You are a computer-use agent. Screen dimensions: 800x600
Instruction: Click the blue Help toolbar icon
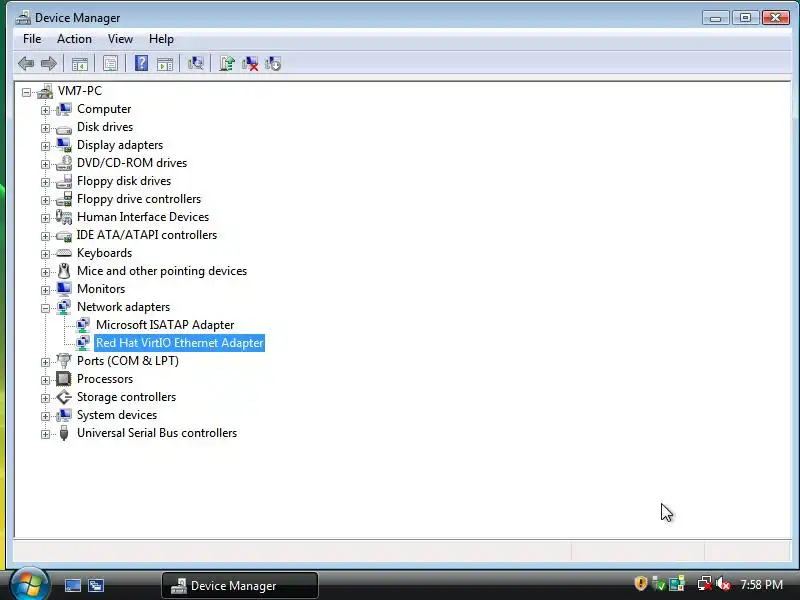tap(141, 63)
